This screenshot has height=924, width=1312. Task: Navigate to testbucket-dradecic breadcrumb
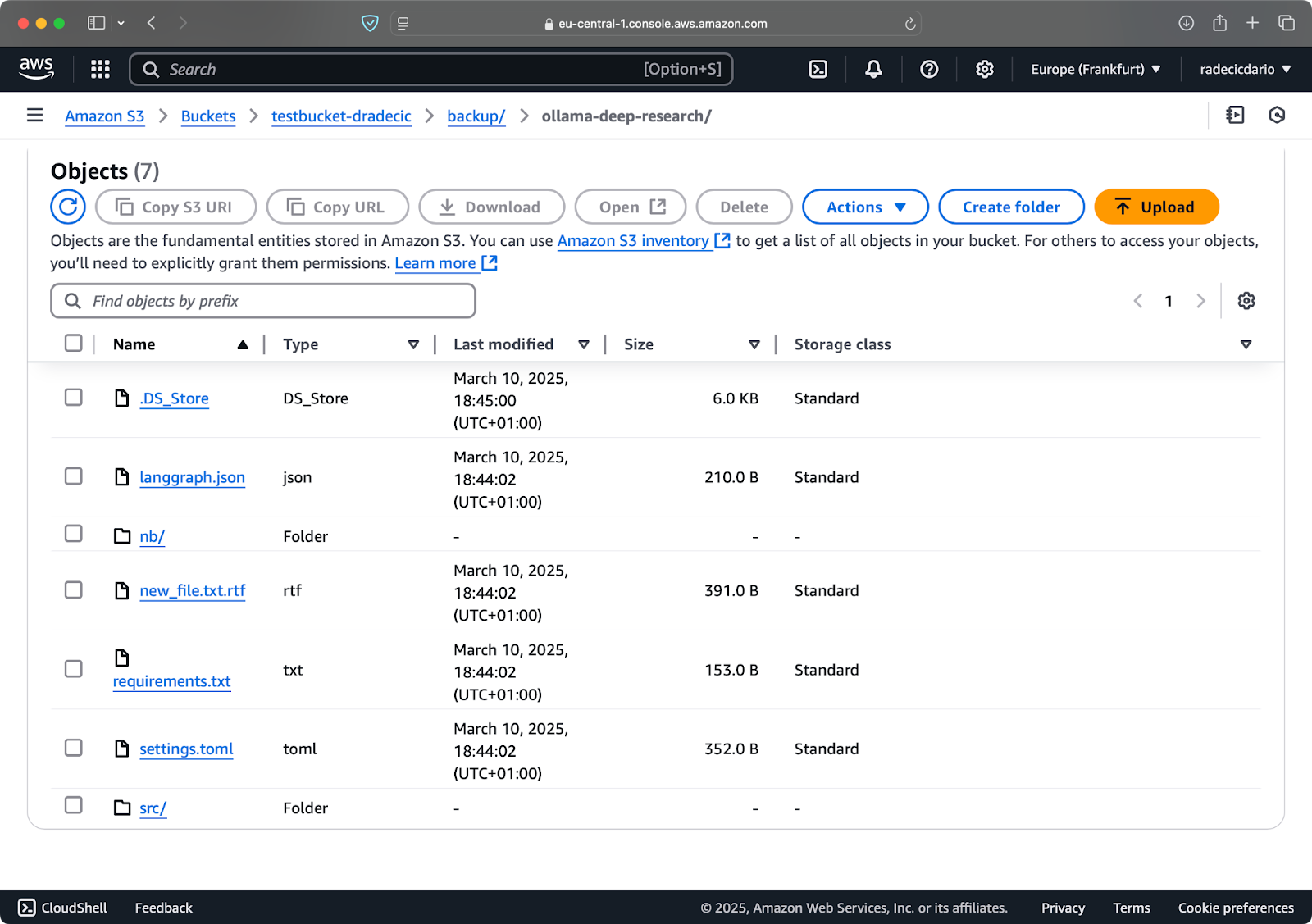(x=341, y=116)
